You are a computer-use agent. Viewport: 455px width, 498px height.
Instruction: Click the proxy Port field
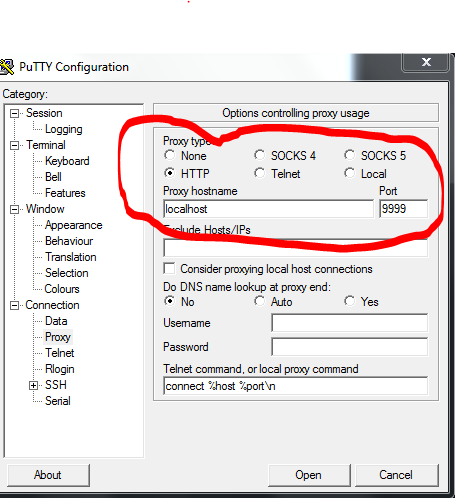click(403, 209)
